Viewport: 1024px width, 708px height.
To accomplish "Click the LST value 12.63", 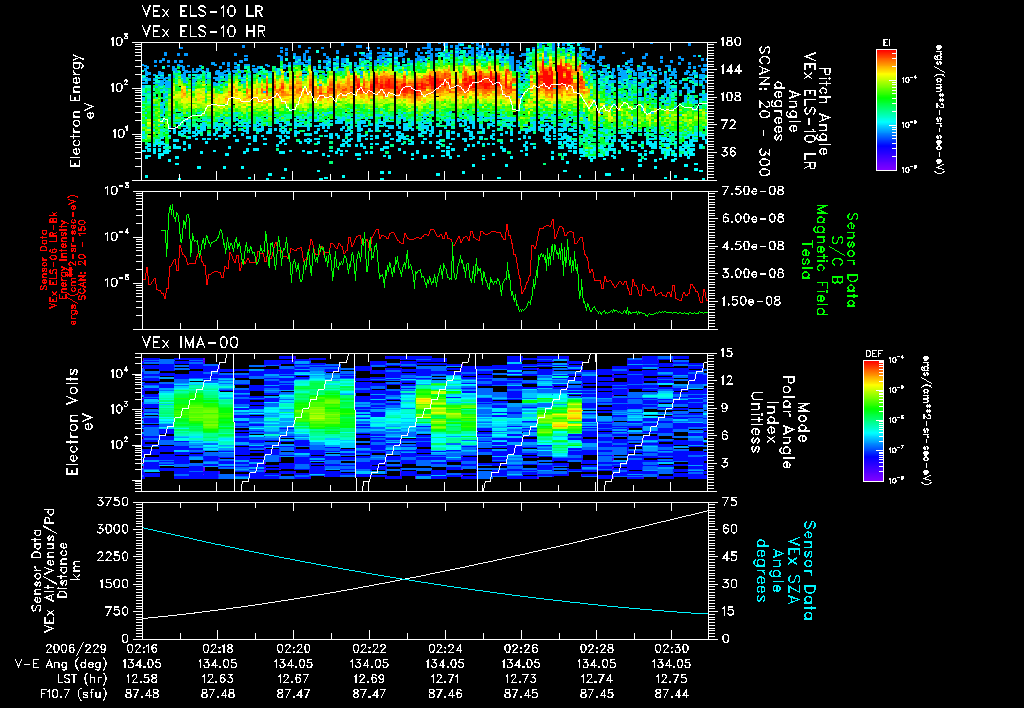I will [217, 679].
